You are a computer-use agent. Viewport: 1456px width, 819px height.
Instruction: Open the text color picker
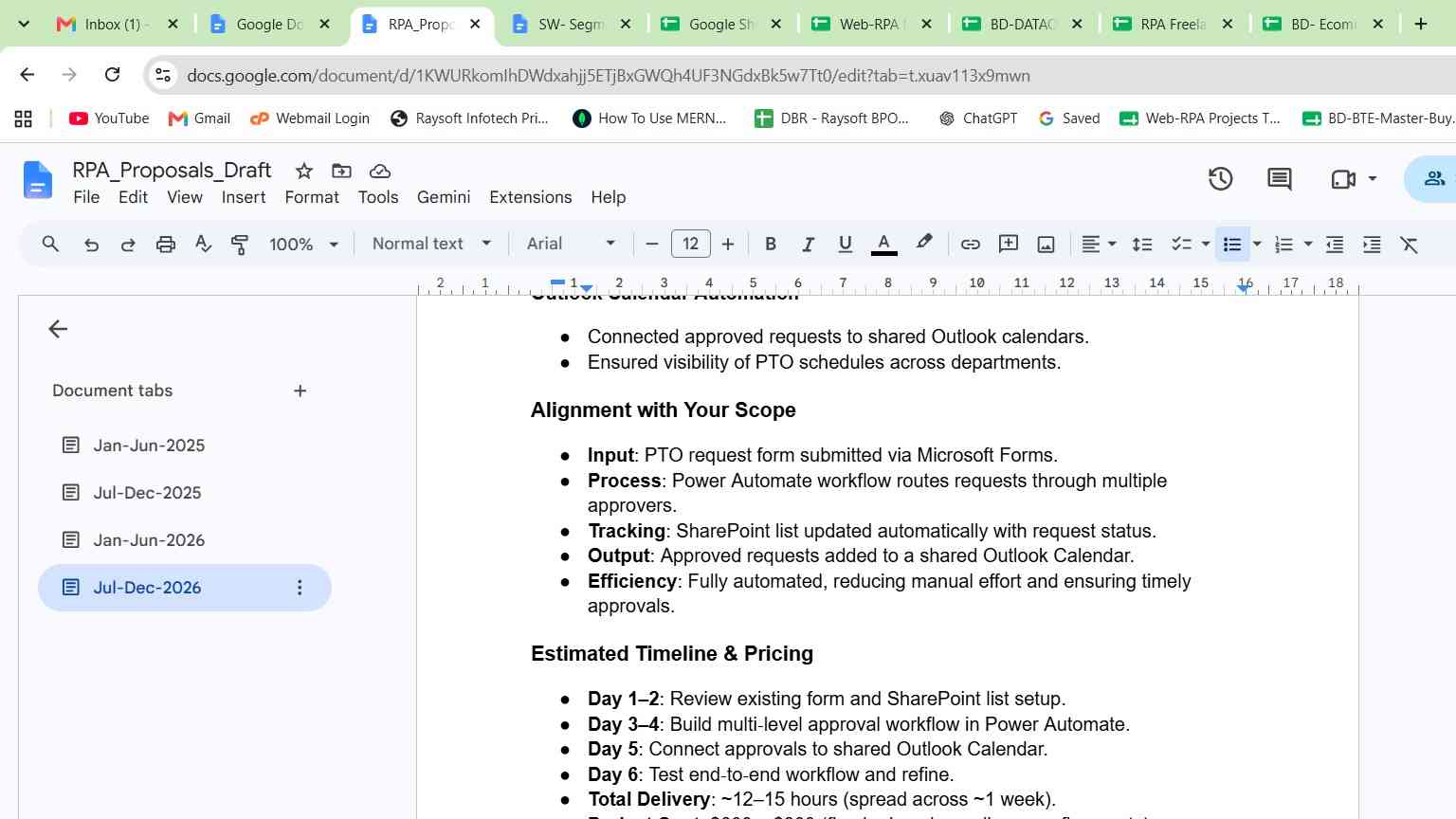pos(883,245)
